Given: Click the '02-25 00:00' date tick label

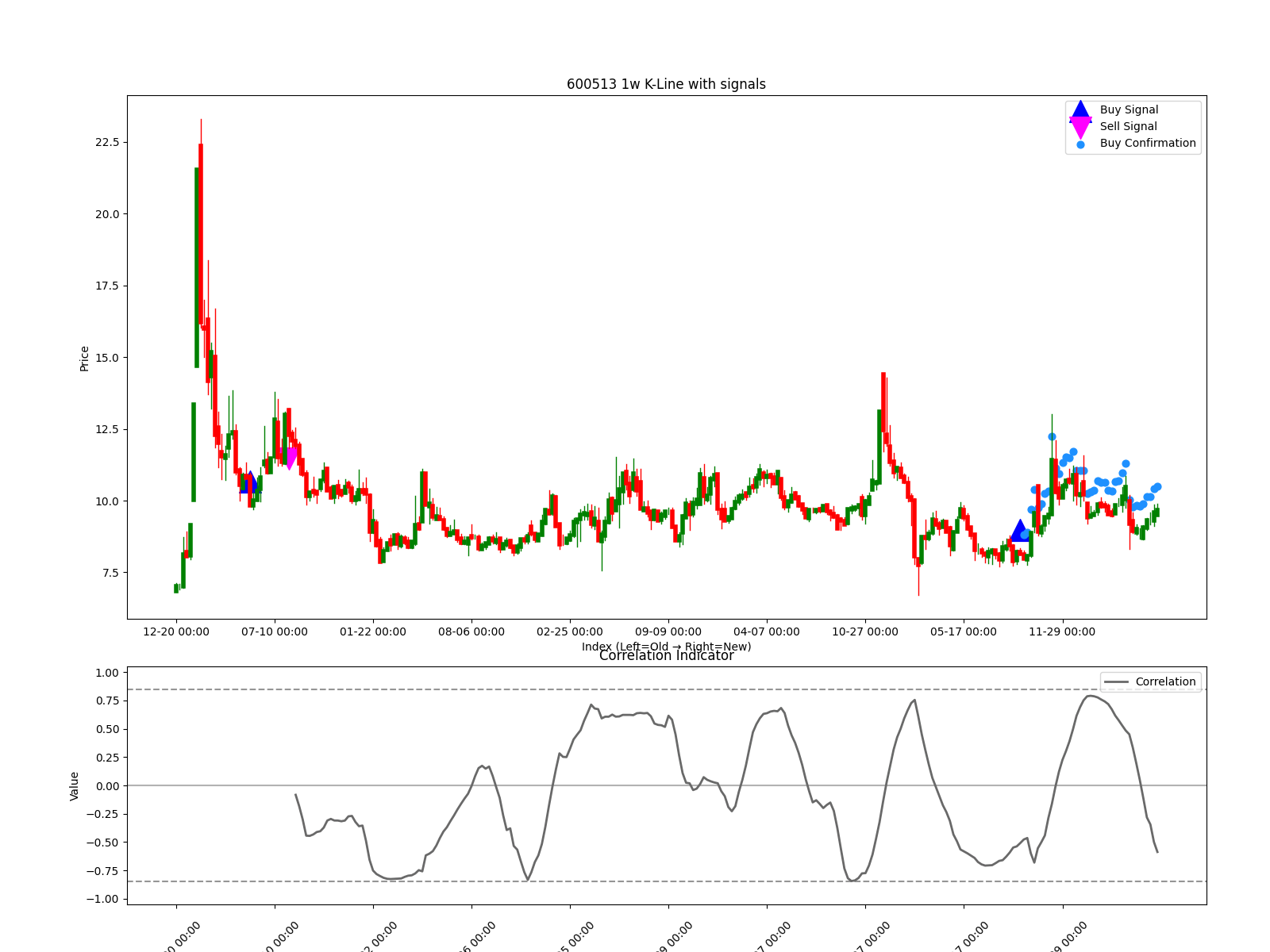Looking at the screenshot, I should coord(570,632).
